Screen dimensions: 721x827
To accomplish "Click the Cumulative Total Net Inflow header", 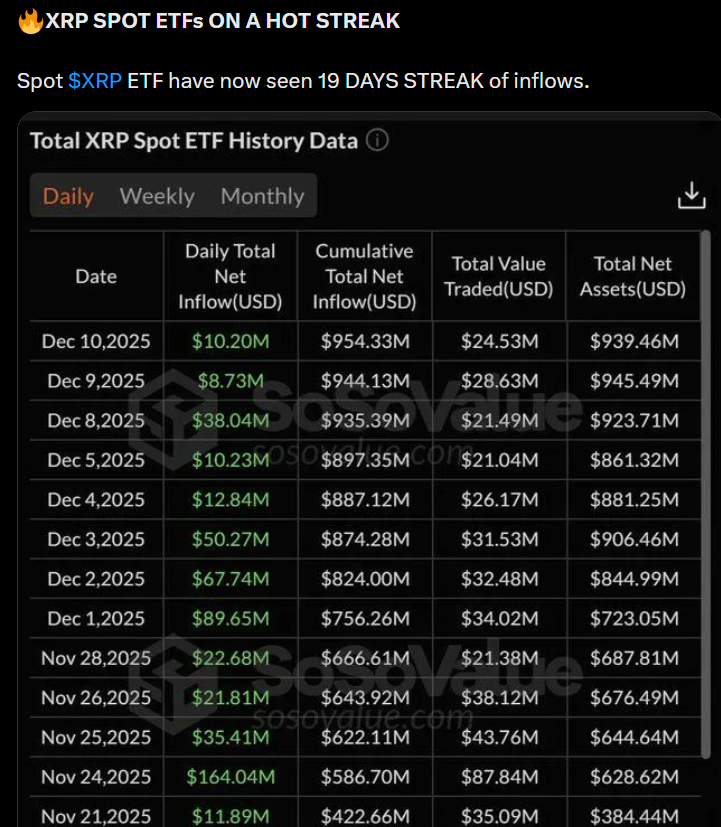I will click(364, 276).
